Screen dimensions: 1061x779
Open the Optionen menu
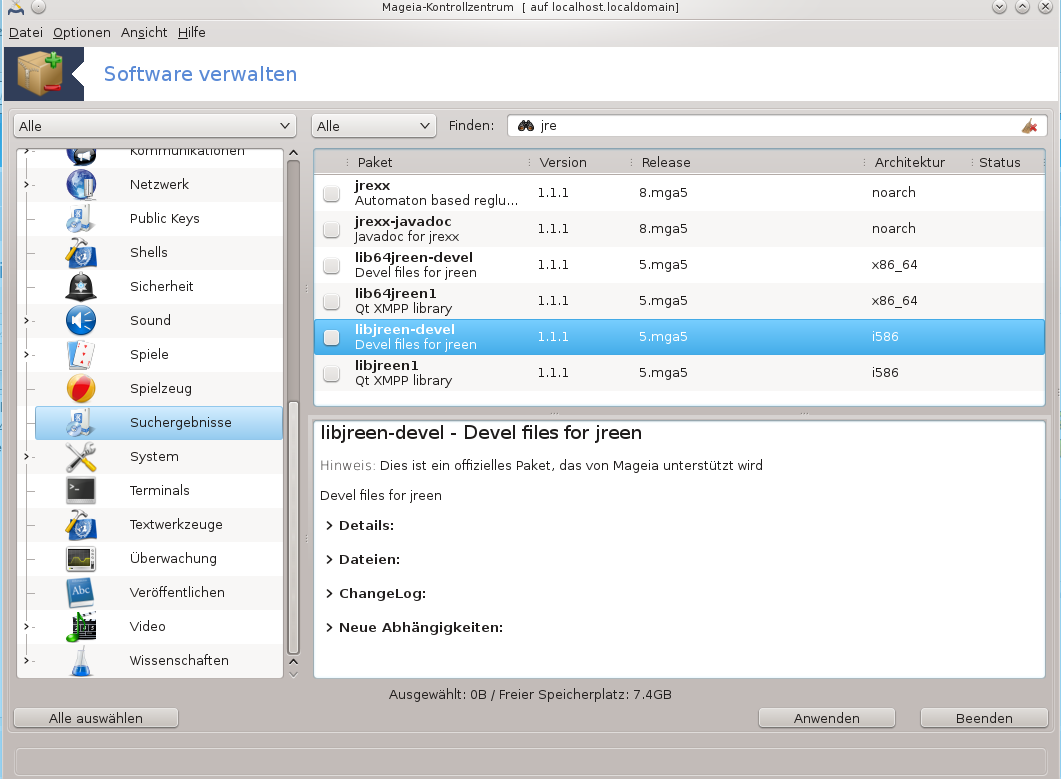pos(81,32)
